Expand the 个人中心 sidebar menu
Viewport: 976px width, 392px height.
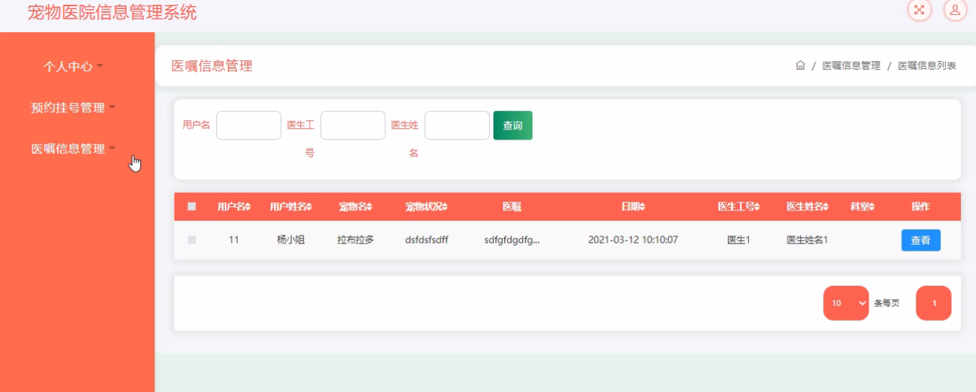(73, 66)
